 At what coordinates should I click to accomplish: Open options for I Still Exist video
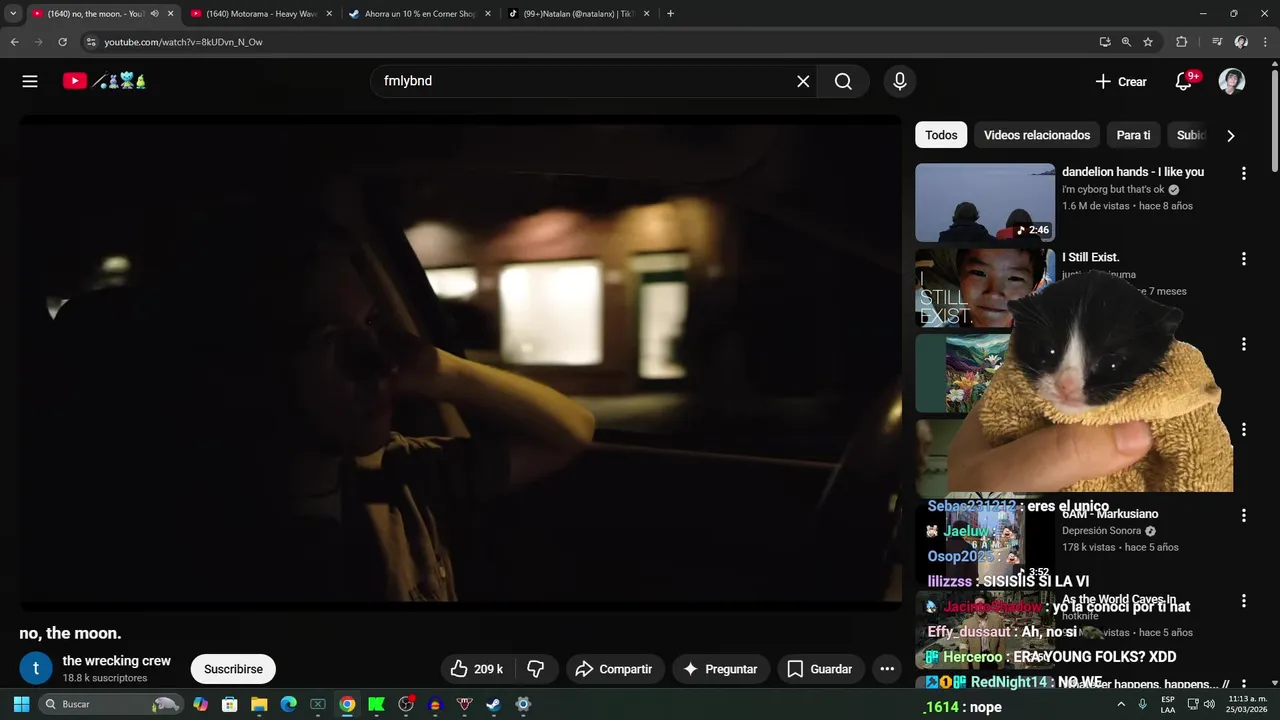(x=1244, y=259)
